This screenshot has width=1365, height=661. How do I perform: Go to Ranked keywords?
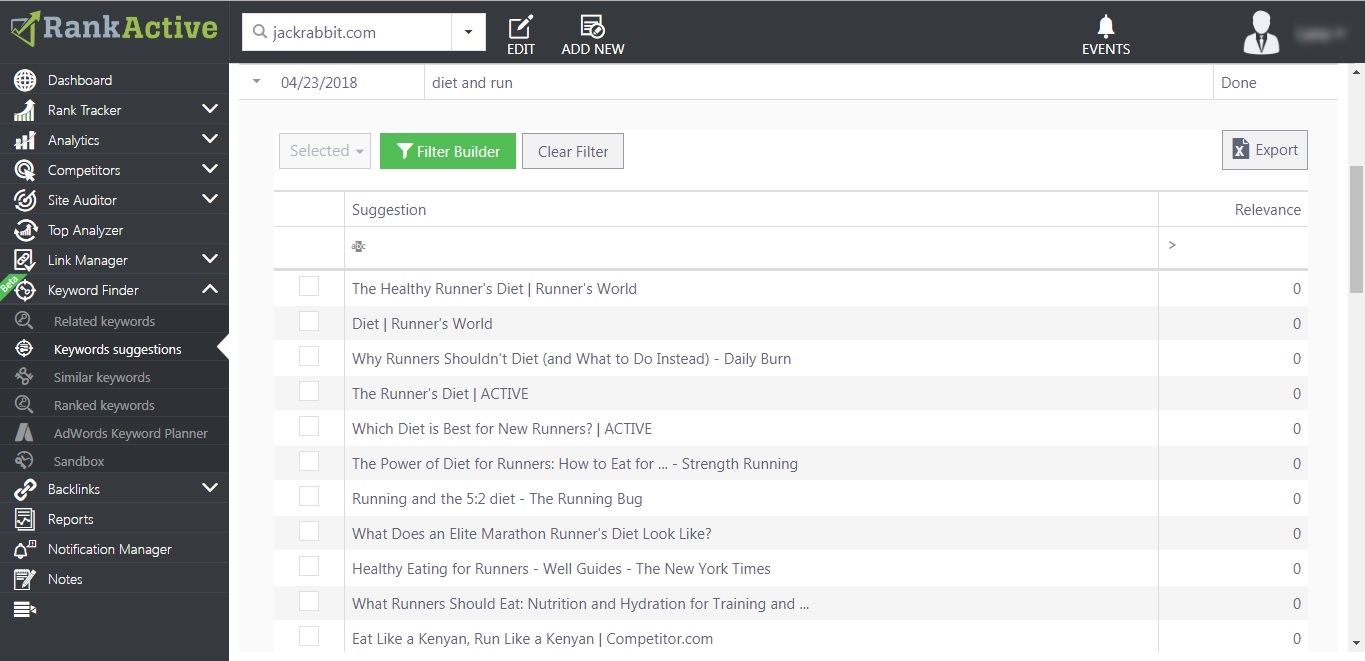pos(104,405)
